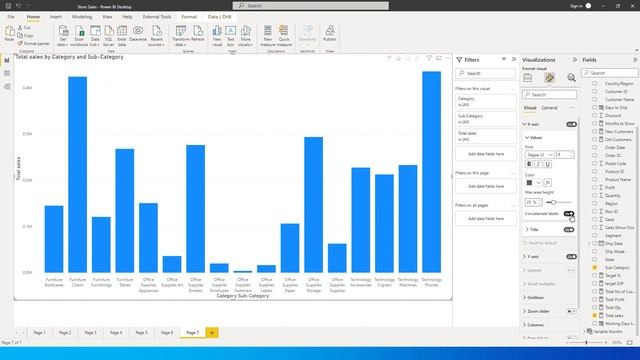Expand the Title subsection chevron
The width and height of the screenshot is (640, 360).
click(x=527, y=230)
